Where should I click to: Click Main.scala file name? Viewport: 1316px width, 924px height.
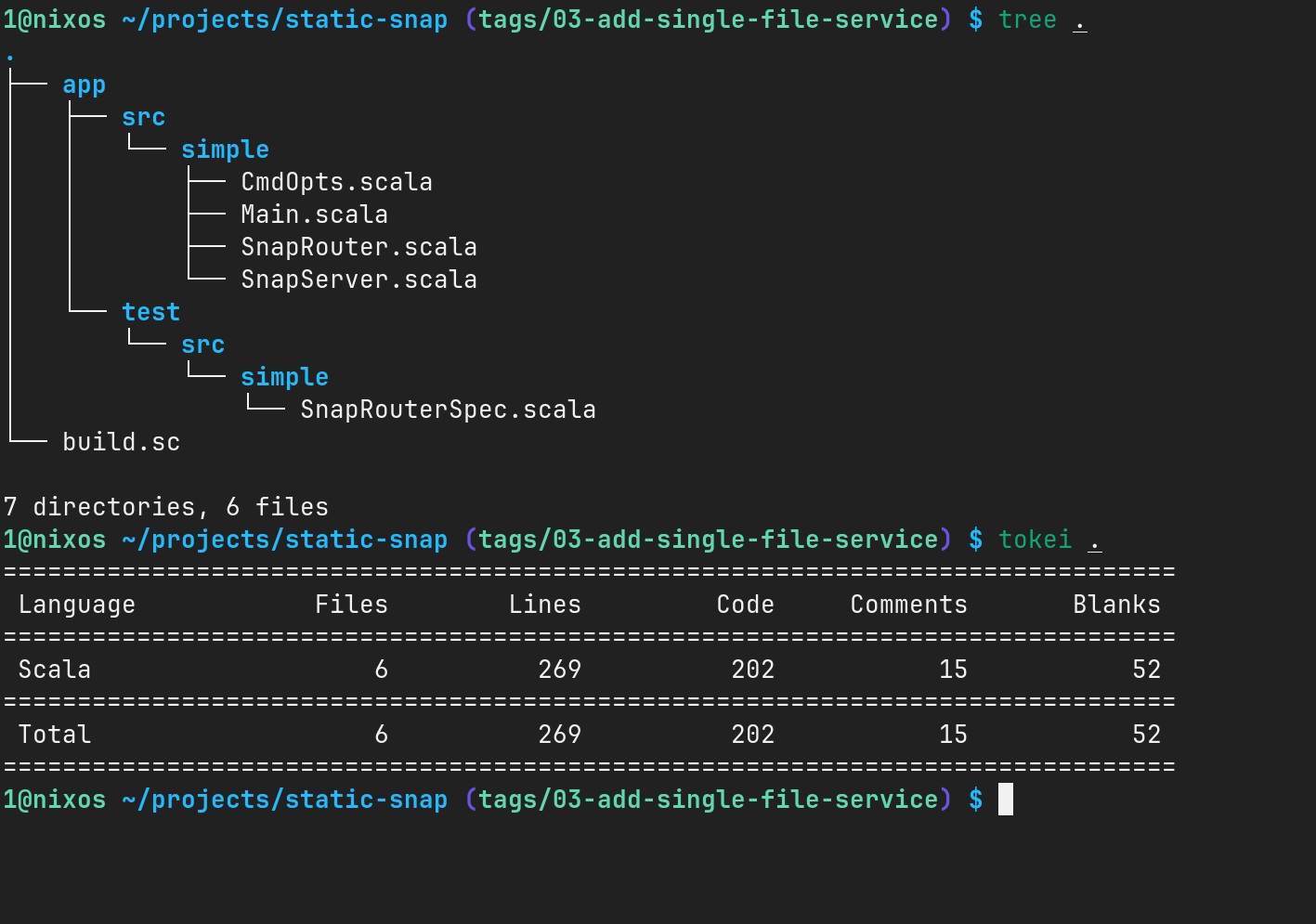click(x=314, y=215)
